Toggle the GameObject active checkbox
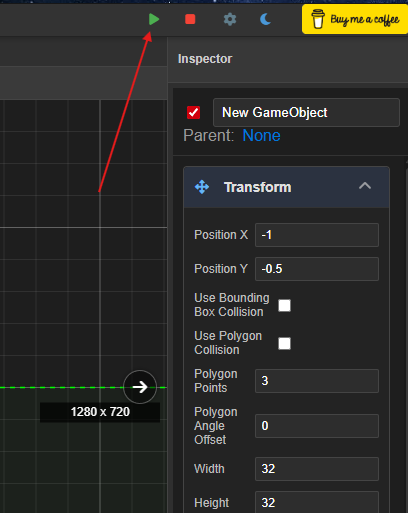The height and width of the screenshot is (513, 408). pyautogui.click(x=193, y=113)
